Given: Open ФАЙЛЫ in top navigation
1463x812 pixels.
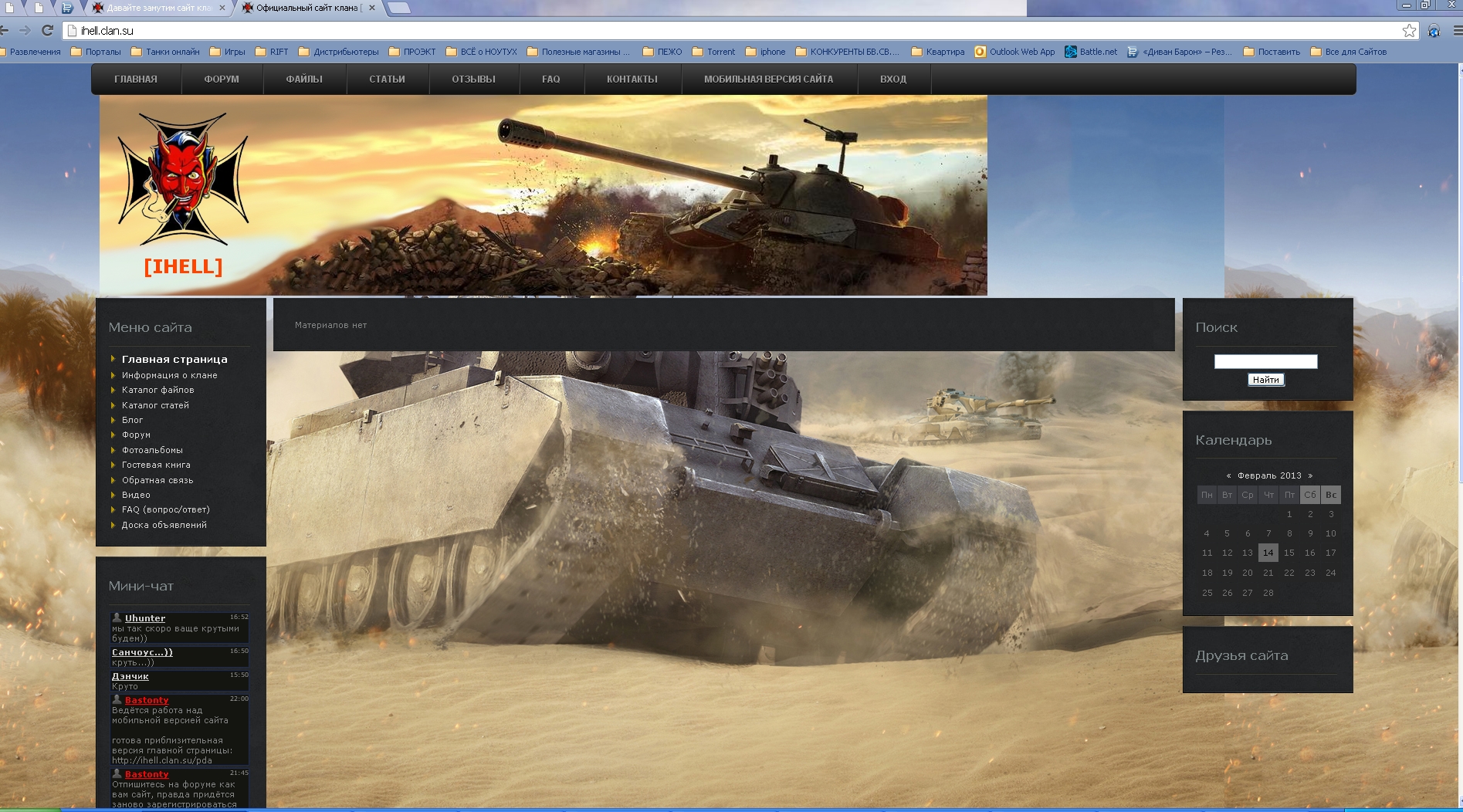Looking at the screenshot, I should coord(304,79).
